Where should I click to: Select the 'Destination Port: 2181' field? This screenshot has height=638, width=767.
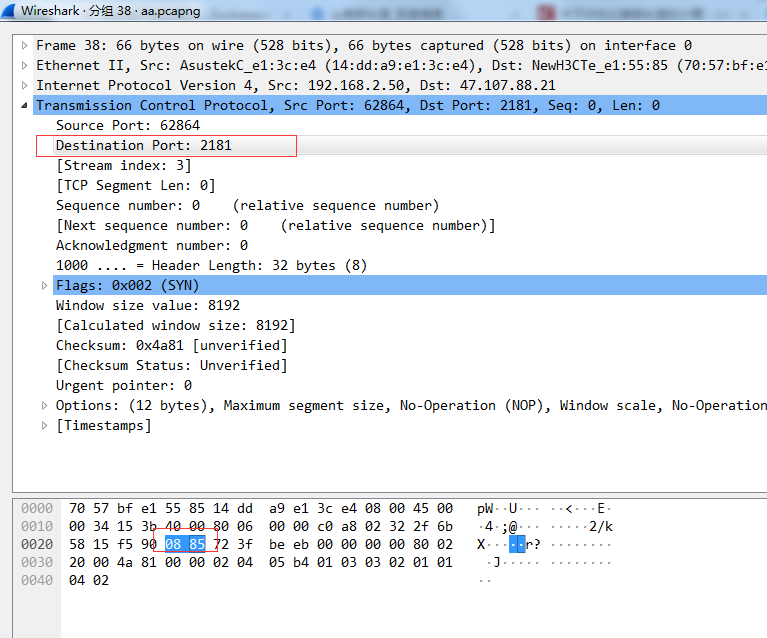click(x=143, y=145)
